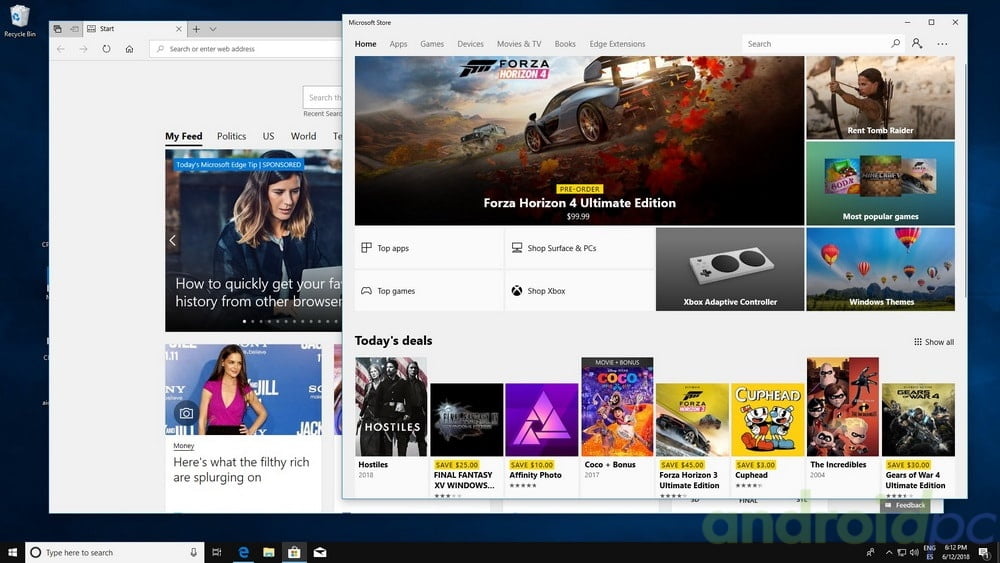Image resolution: width=1000 pixels, height=563 pixels.
Task: Open Microsoft Store from the taskbar
Action: pos(294,552)
